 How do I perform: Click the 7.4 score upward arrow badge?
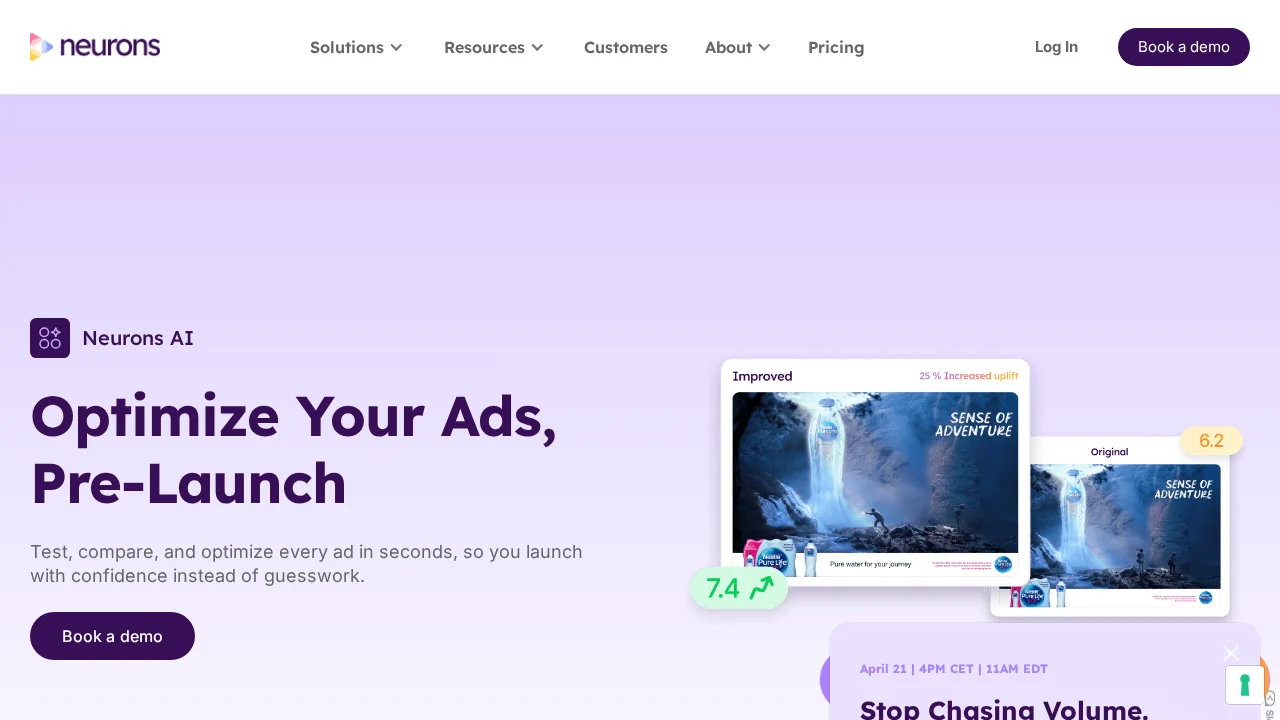pyautogui.click(x=739, y=588)
